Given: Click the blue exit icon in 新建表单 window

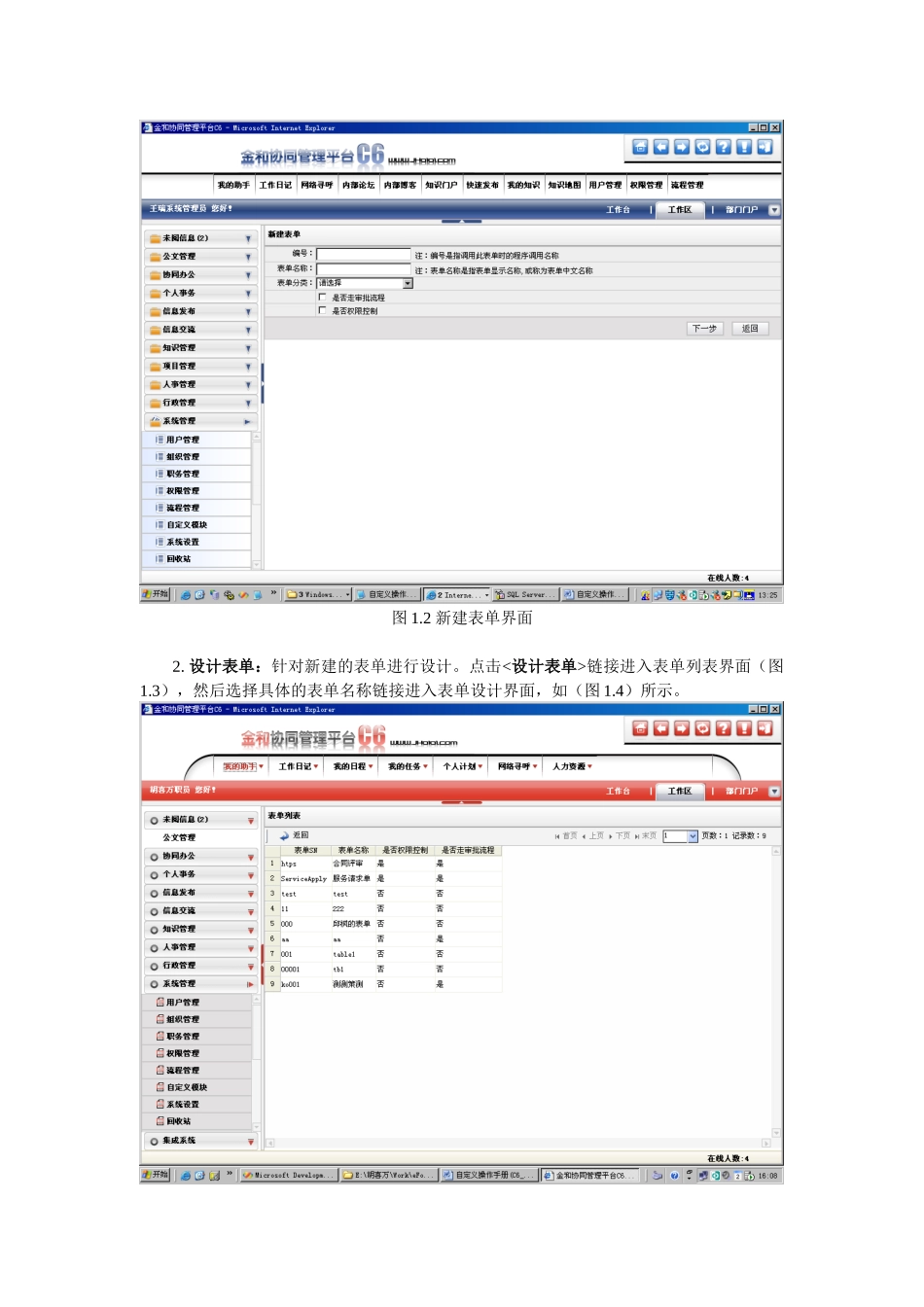Looking at the screenshot, I should pos(765,147).
